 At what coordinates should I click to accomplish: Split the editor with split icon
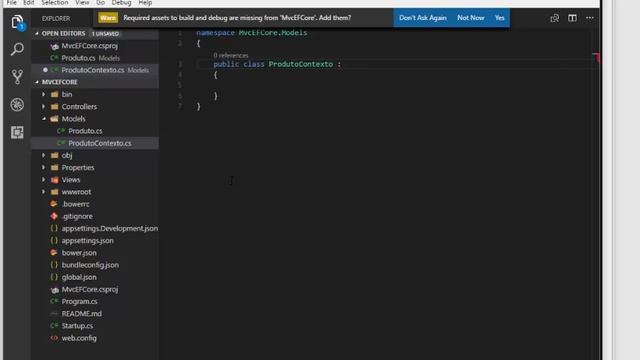[x=572, y=18]
